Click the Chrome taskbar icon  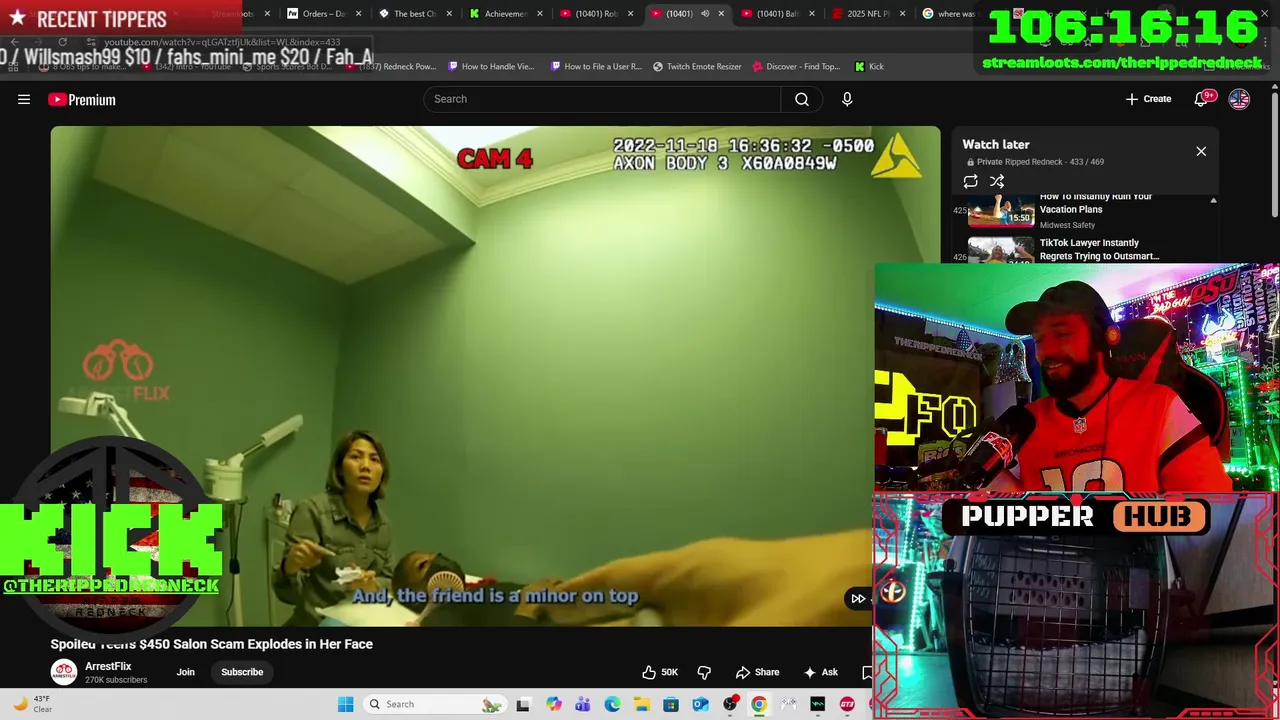point(759,704)
